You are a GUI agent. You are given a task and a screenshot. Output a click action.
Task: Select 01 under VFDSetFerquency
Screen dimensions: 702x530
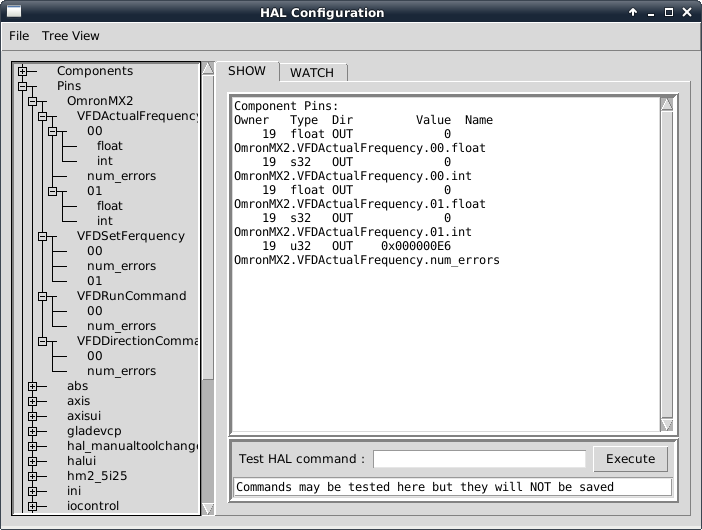point(94,281)
